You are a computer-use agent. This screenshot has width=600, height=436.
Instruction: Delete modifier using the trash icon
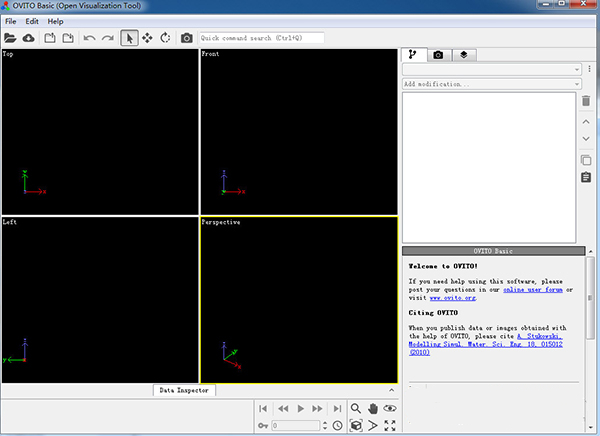click(586, 101)
